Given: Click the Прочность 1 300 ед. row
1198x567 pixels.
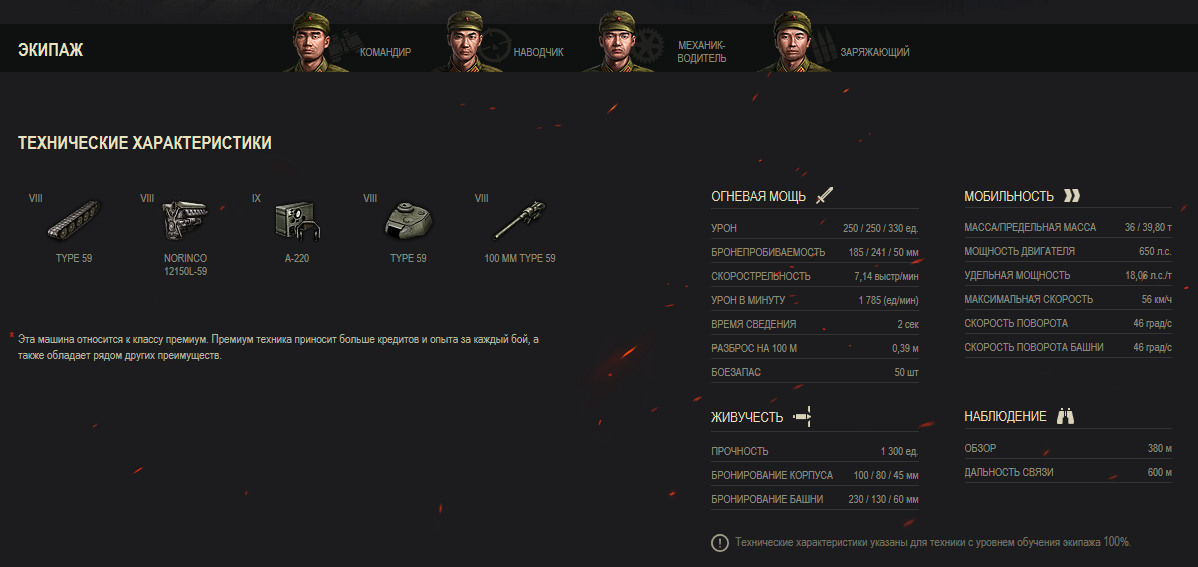Looking at the screenshot, I should click(814, 452).
